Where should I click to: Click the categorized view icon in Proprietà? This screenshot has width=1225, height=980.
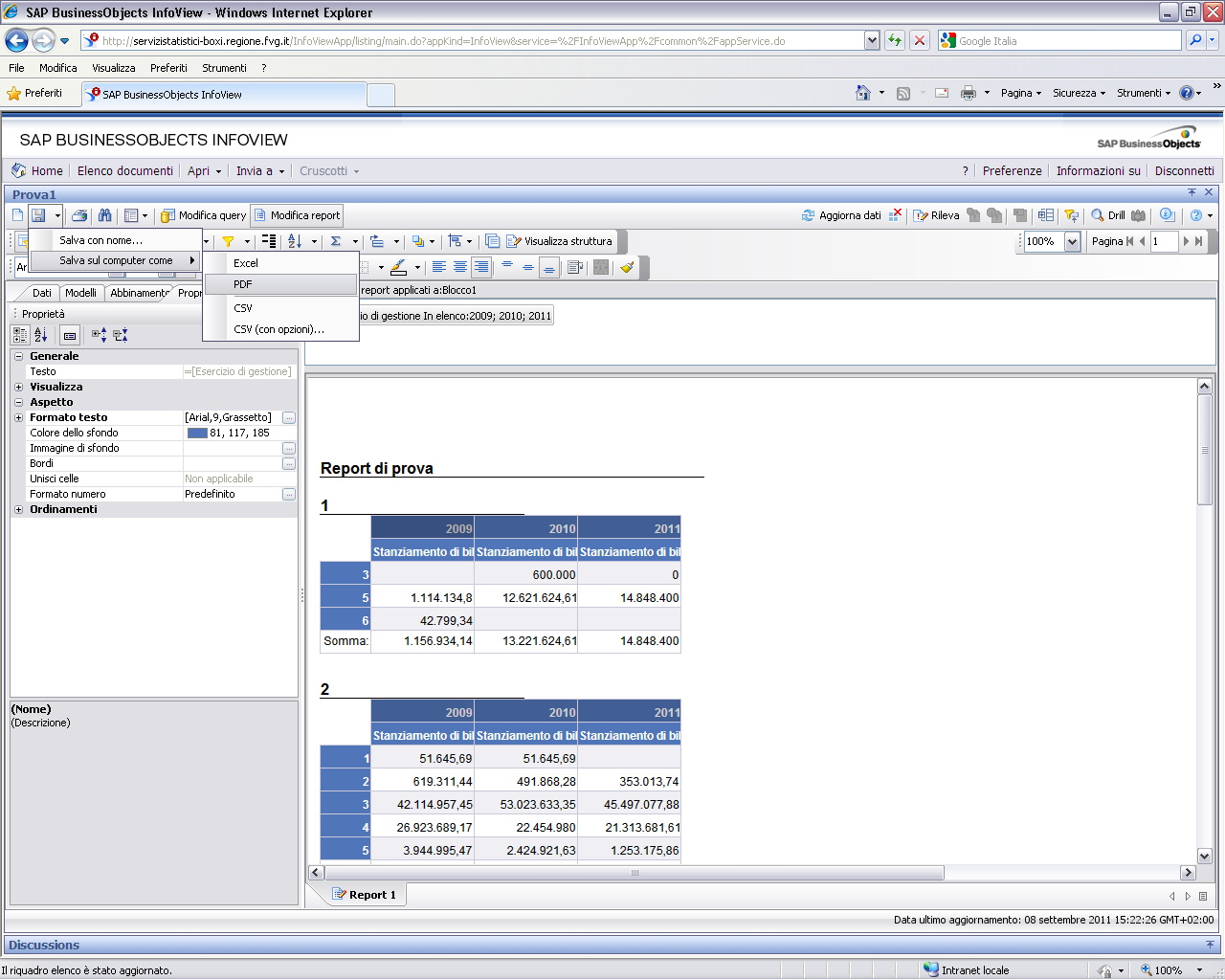[x=20, y=335]
